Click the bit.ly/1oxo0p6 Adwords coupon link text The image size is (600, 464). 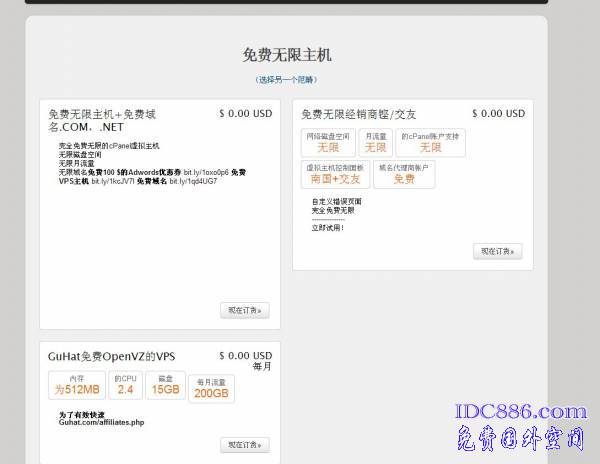point(205,172)
